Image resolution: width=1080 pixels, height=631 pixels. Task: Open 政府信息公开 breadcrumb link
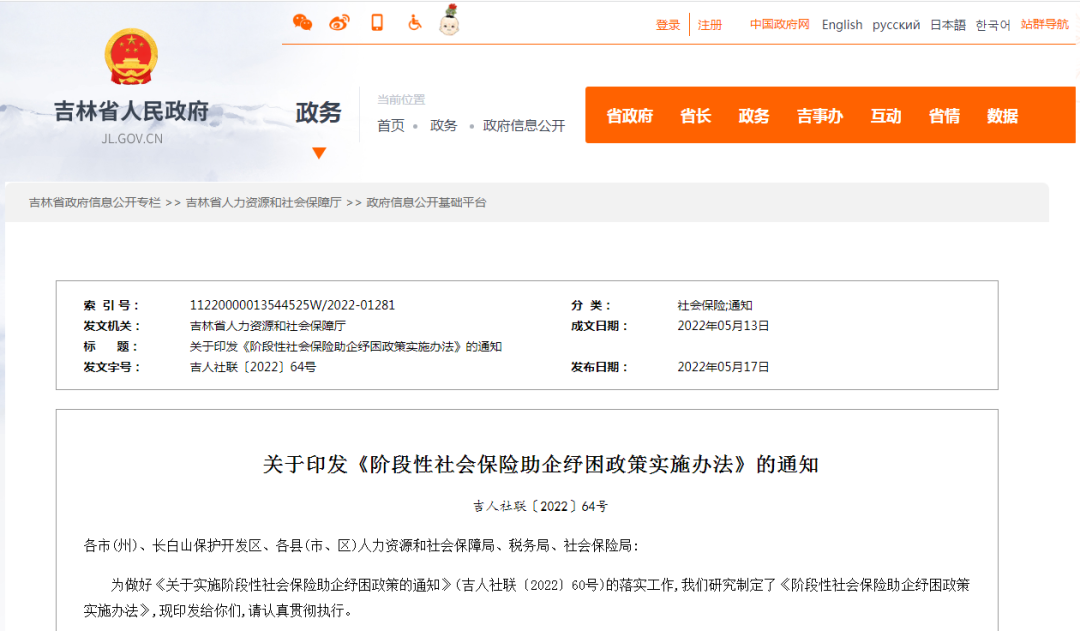pyautogui.click(x=524, y=126)
